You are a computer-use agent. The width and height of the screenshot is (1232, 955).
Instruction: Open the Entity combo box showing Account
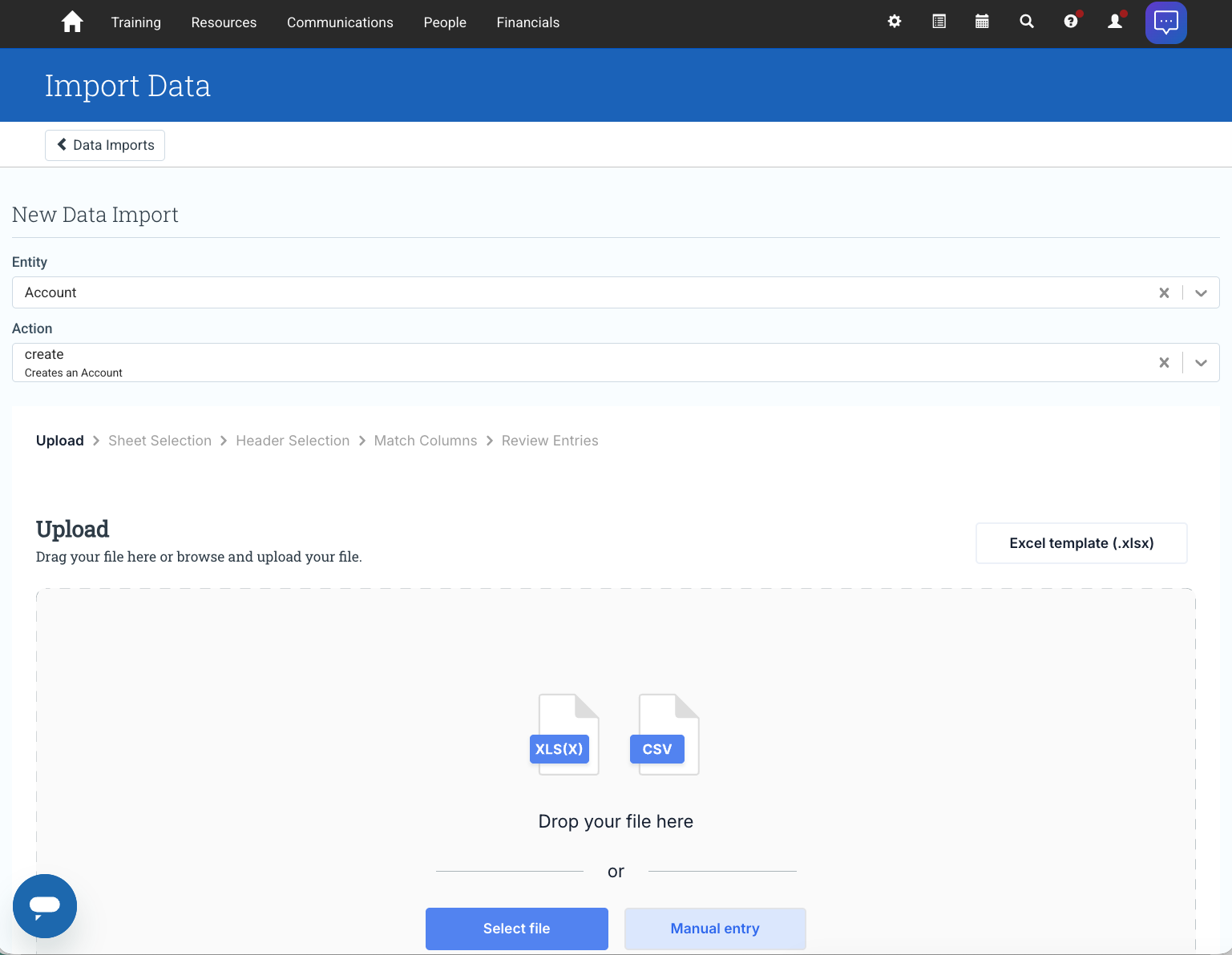(x=616, y=292)
